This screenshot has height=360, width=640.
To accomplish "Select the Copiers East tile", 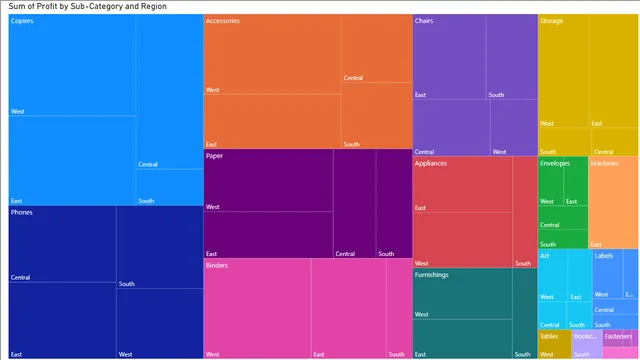I will click(x=72, y=161).
